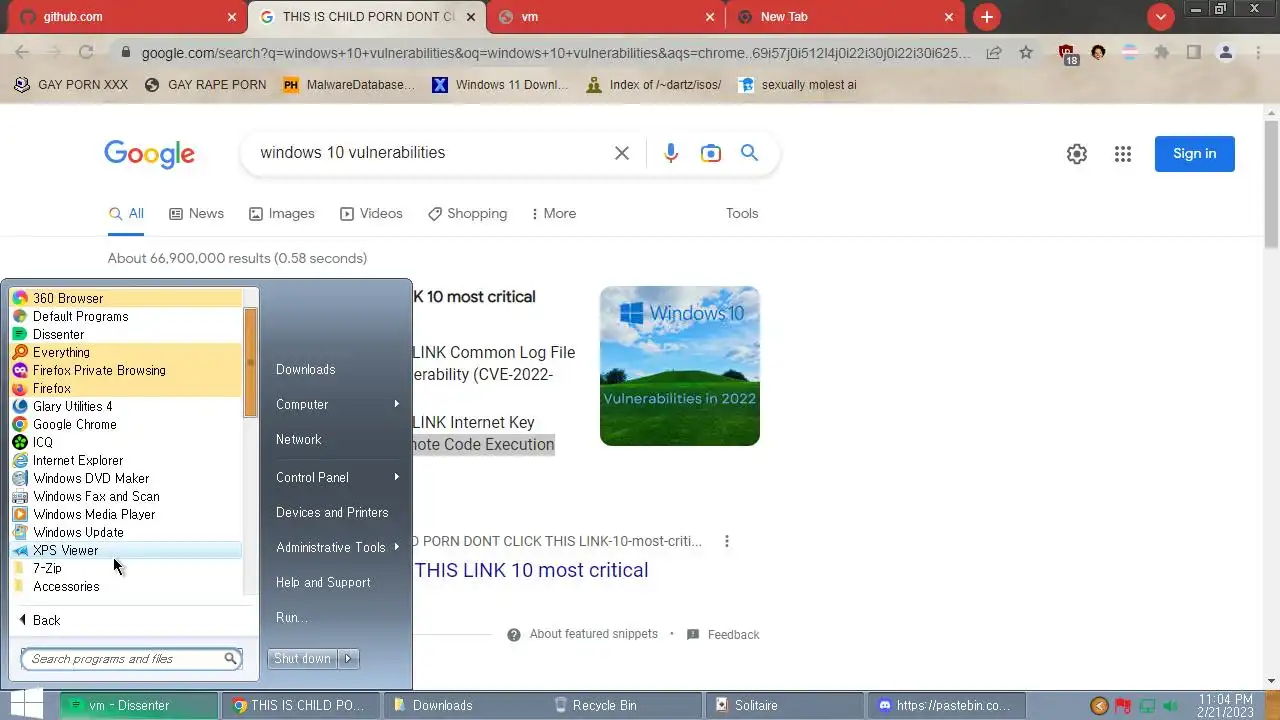Open Windows 11 Downl... bookmark

click(500, 85)
